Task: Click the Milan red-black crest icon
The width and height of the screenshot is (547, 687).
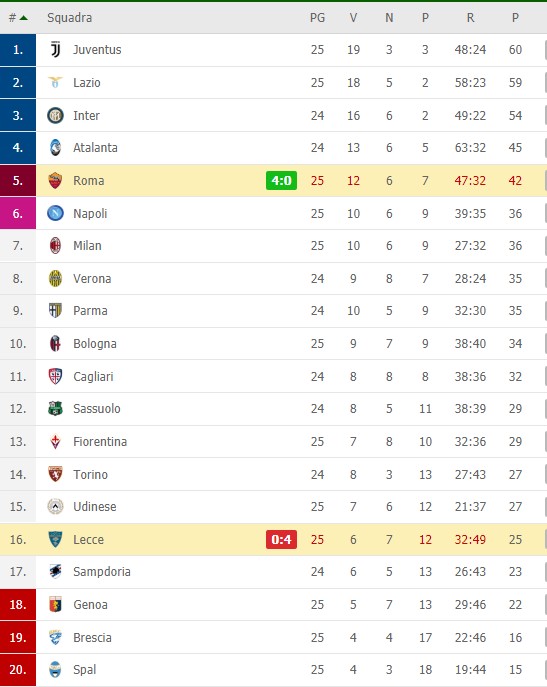Action: pyautogui.click(x=55, y=246)
